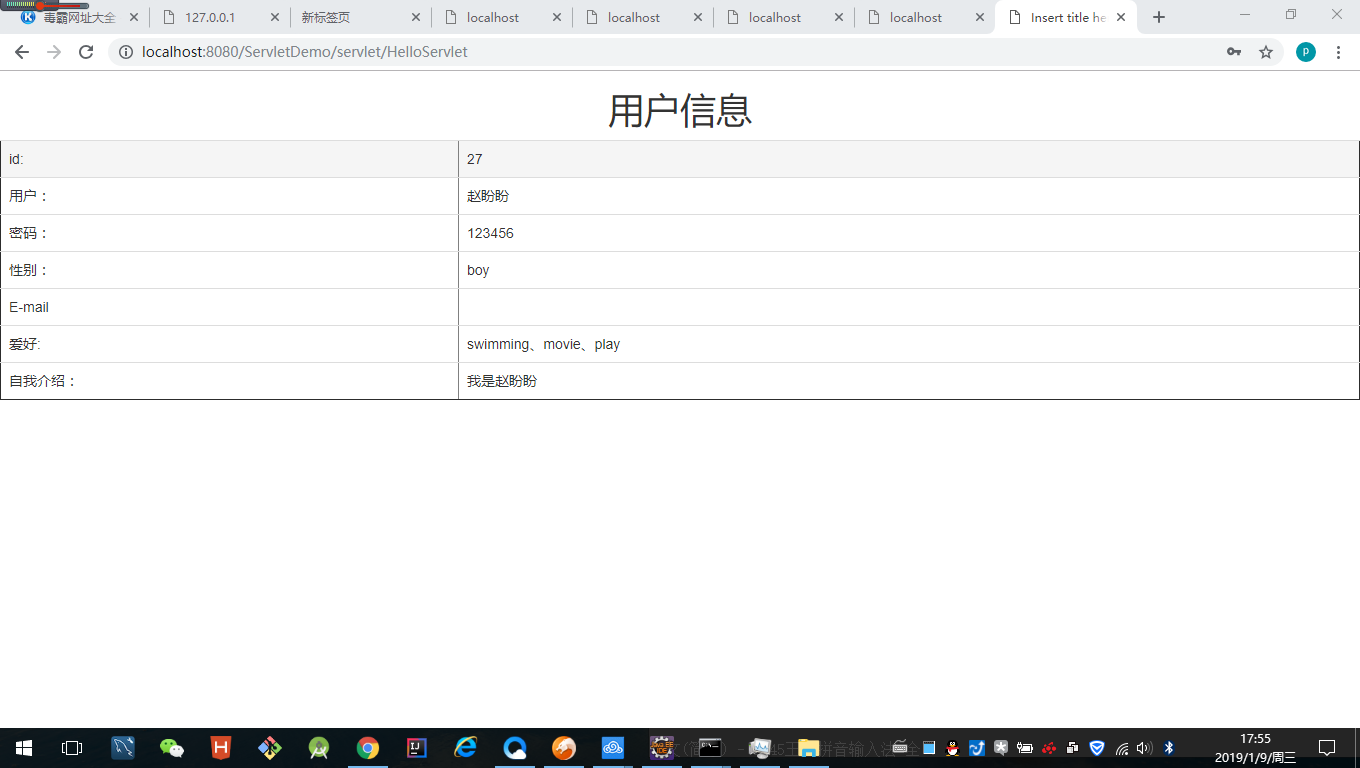Screen dimensions: 1360x768
Task: Click the forward navigation arrow
Action: (x=53, y=52)
